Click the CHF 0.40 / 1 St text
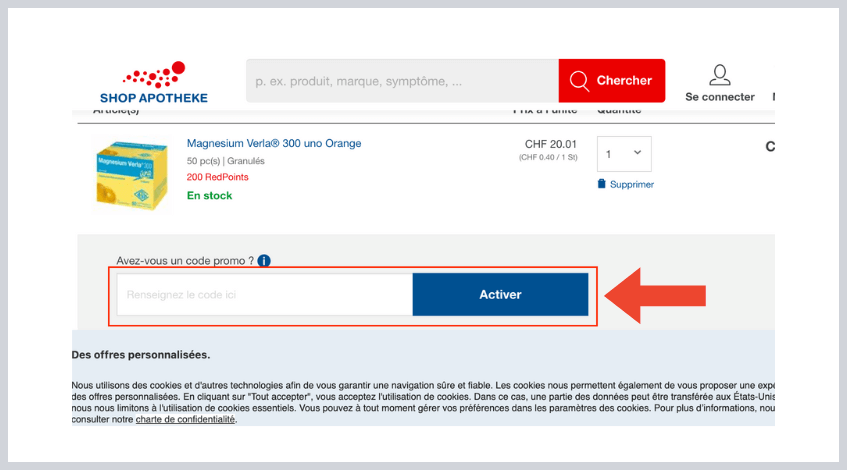Screen dimensions: 847x470 pos(548,157)
